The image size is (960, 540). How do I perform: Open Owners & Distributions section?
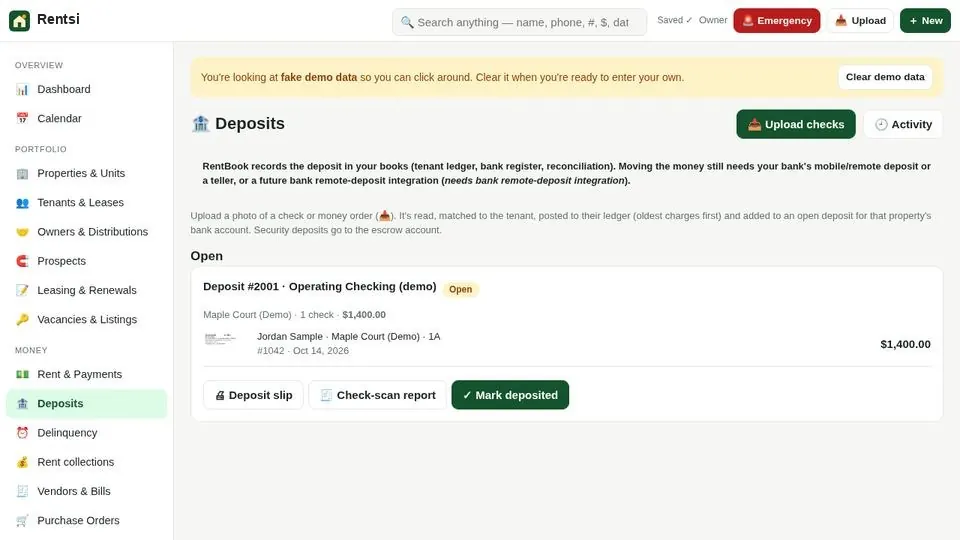86,232
